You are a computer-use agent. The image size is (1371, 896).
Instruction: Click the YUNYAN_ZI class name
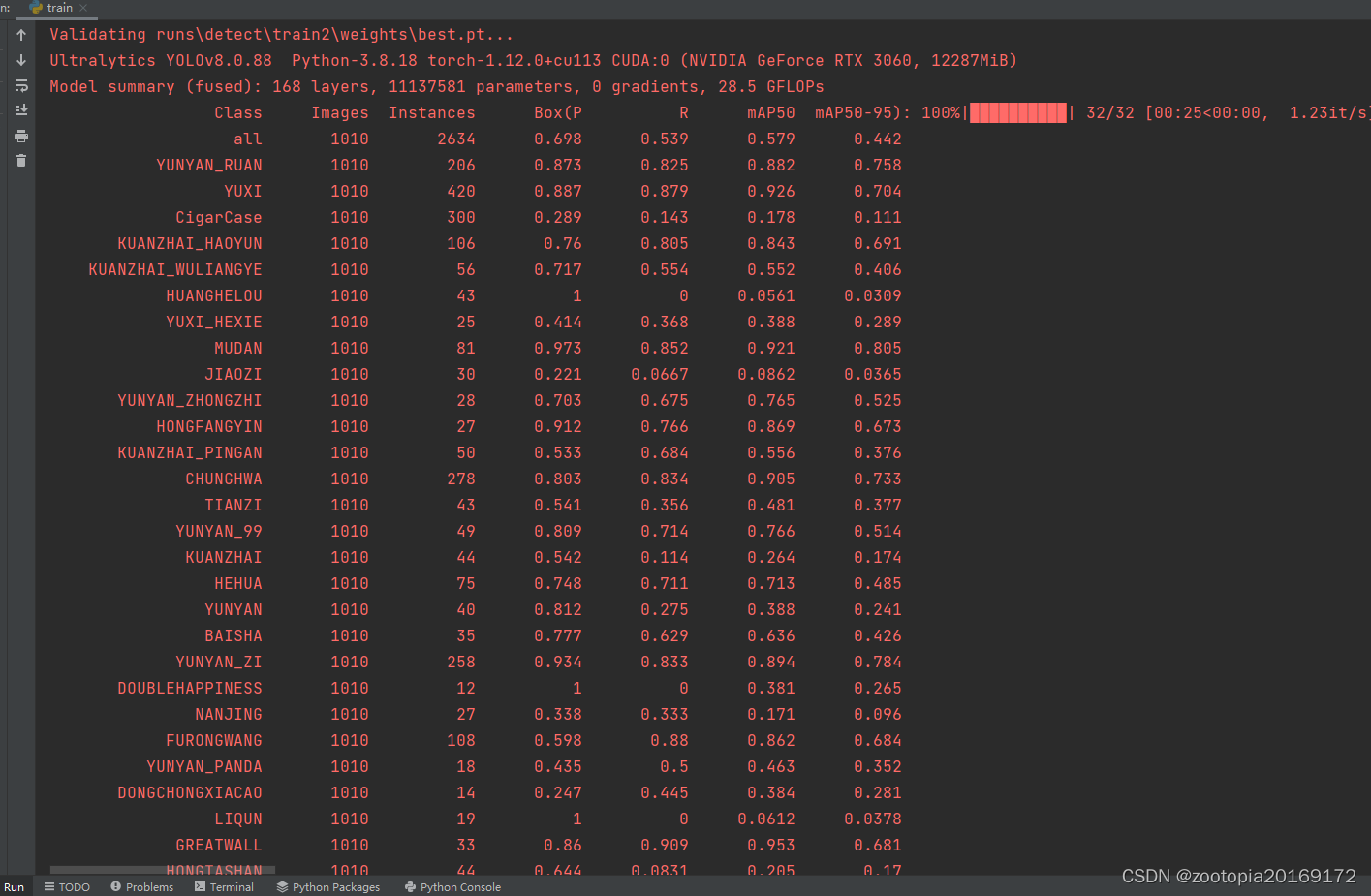pos(219,663)
